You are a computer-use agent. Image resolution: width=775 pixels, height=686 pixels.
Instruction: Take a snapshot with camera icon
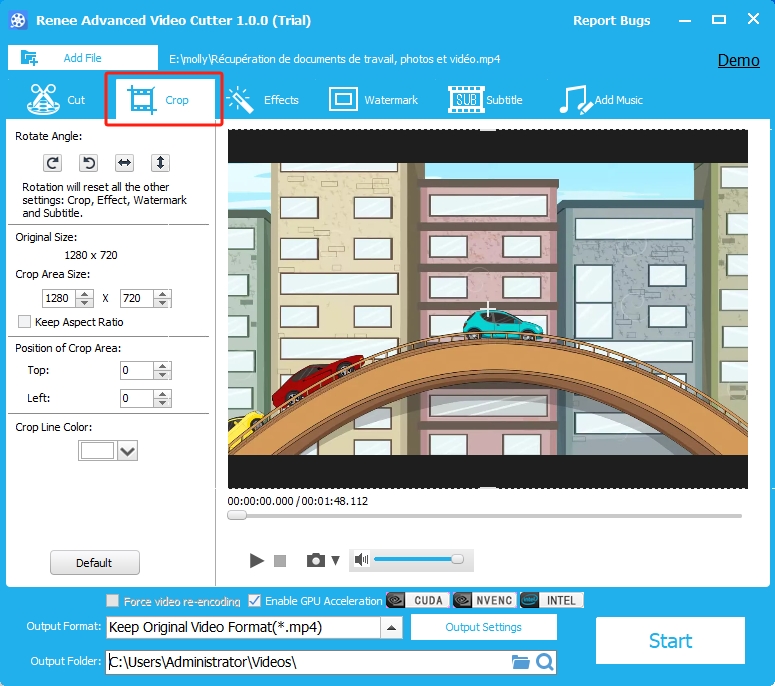pos(316,561)
